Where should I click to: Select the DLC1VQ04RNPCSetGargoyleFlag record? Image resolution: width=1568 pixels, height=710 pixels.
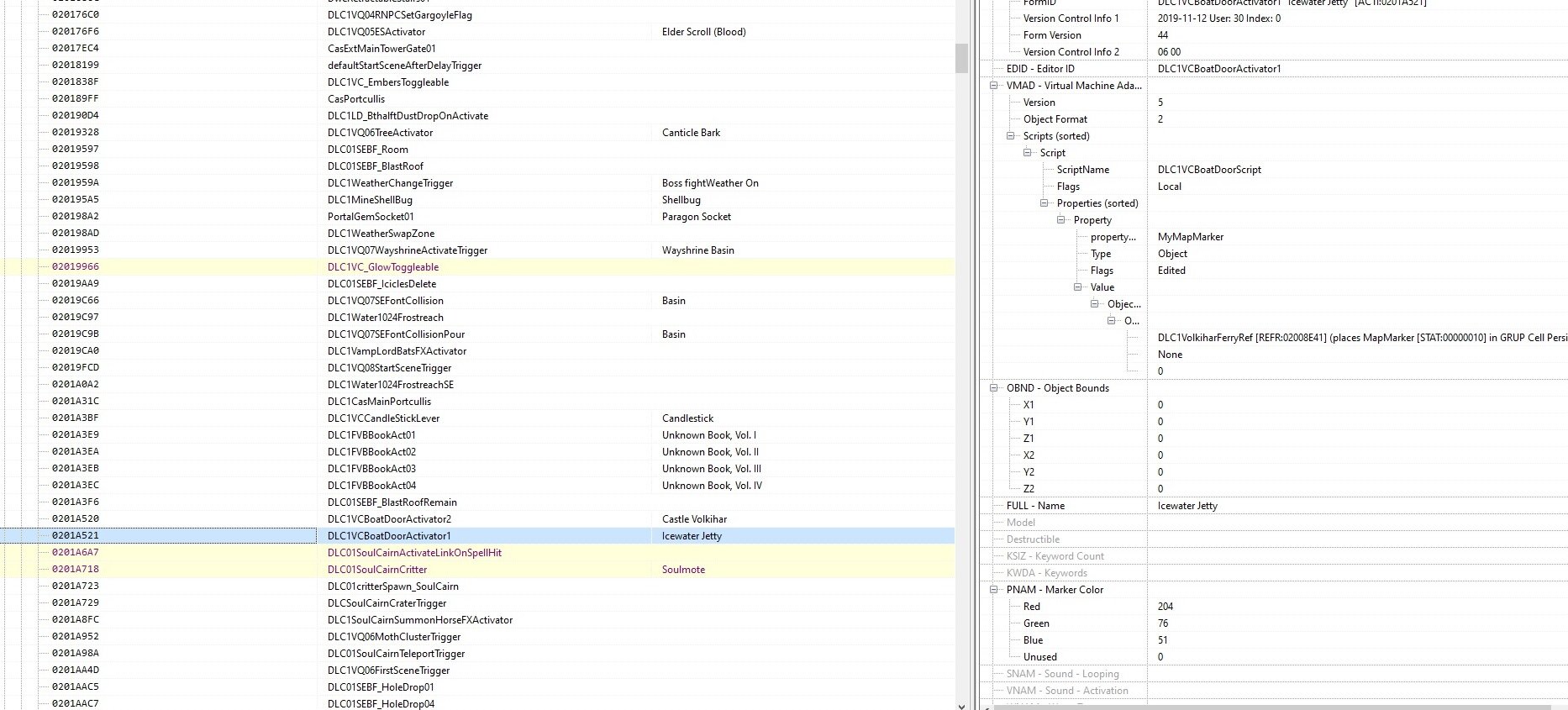[x=477, y=15]
